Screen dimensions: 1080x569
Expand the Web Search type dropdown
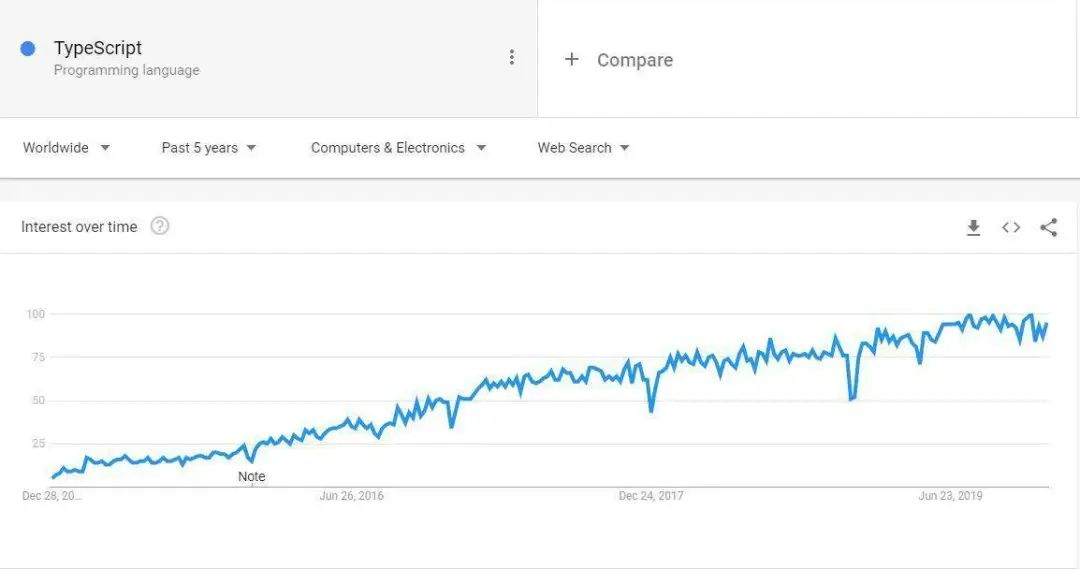583,147
